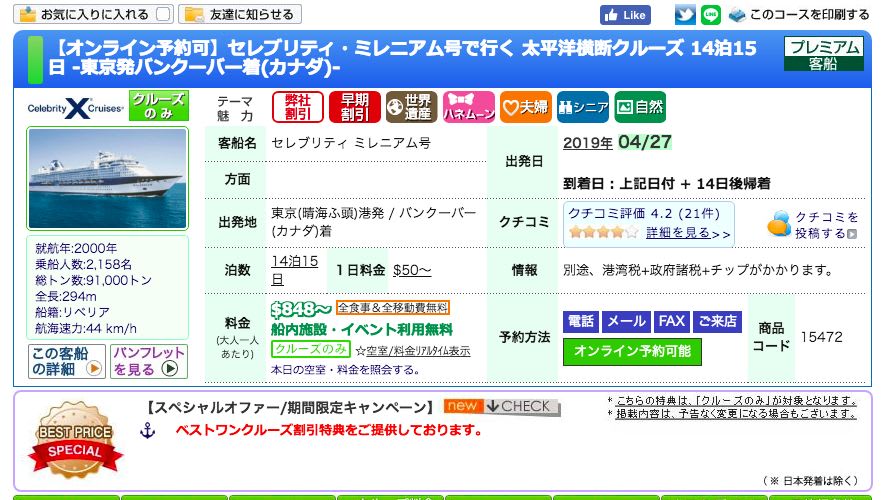Click the departure date 2019年 04/27
This screenshot has width=882, height=500.
tap(617, 142)
